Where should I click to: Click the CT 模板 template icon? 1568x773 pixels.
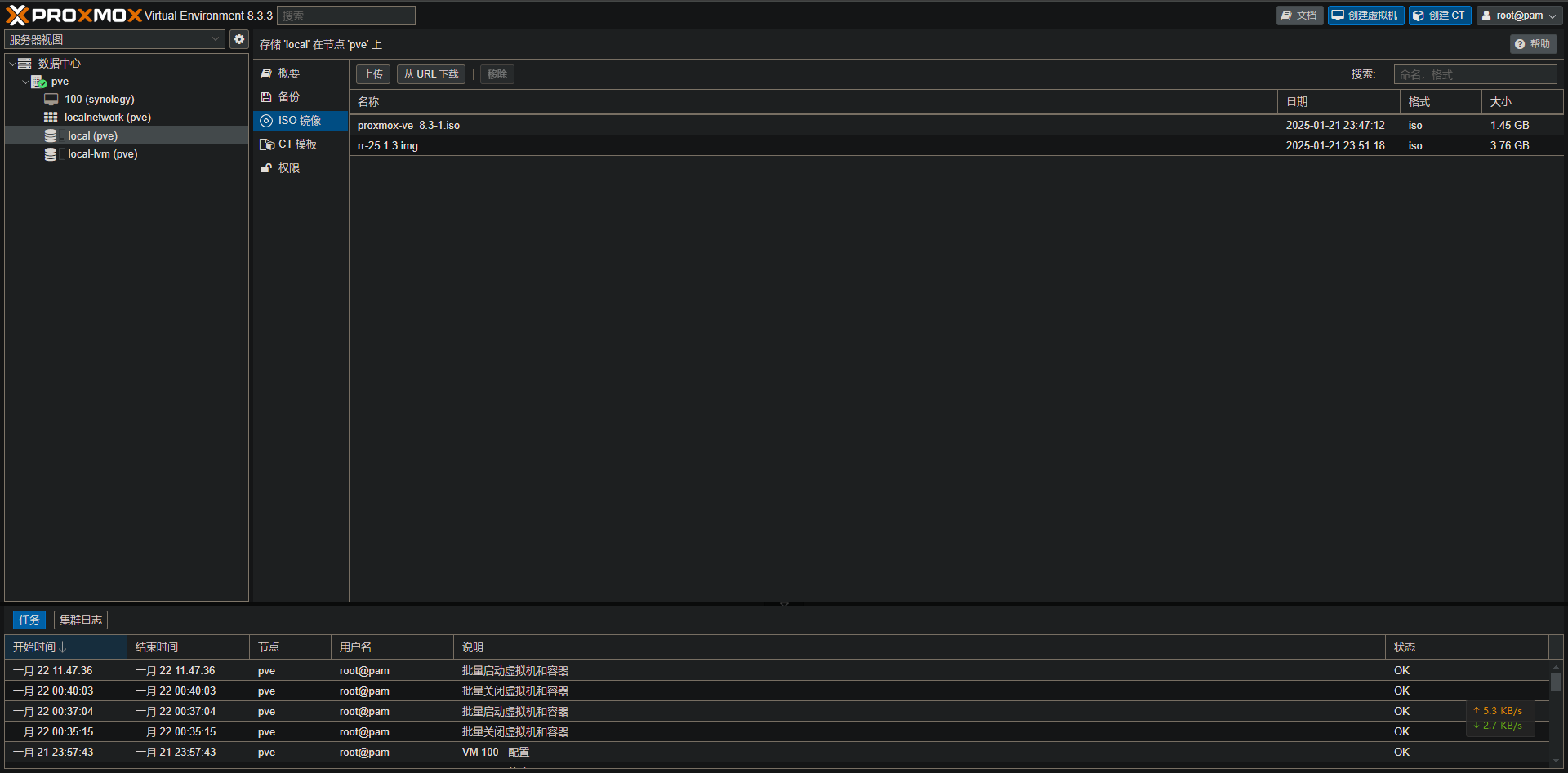click(267, 144)
